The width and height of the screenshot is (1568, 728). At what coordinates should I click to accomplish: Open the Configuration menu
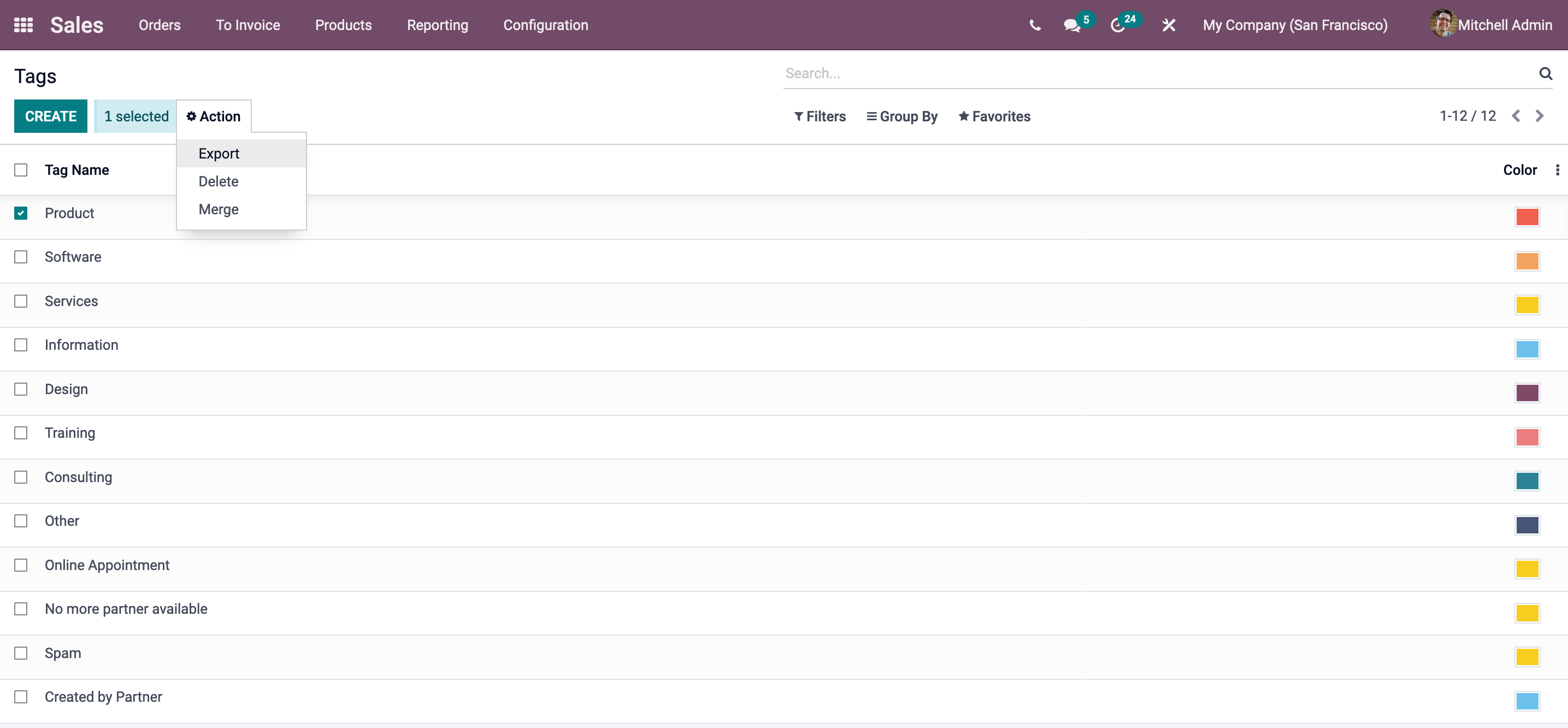point(545,25)
